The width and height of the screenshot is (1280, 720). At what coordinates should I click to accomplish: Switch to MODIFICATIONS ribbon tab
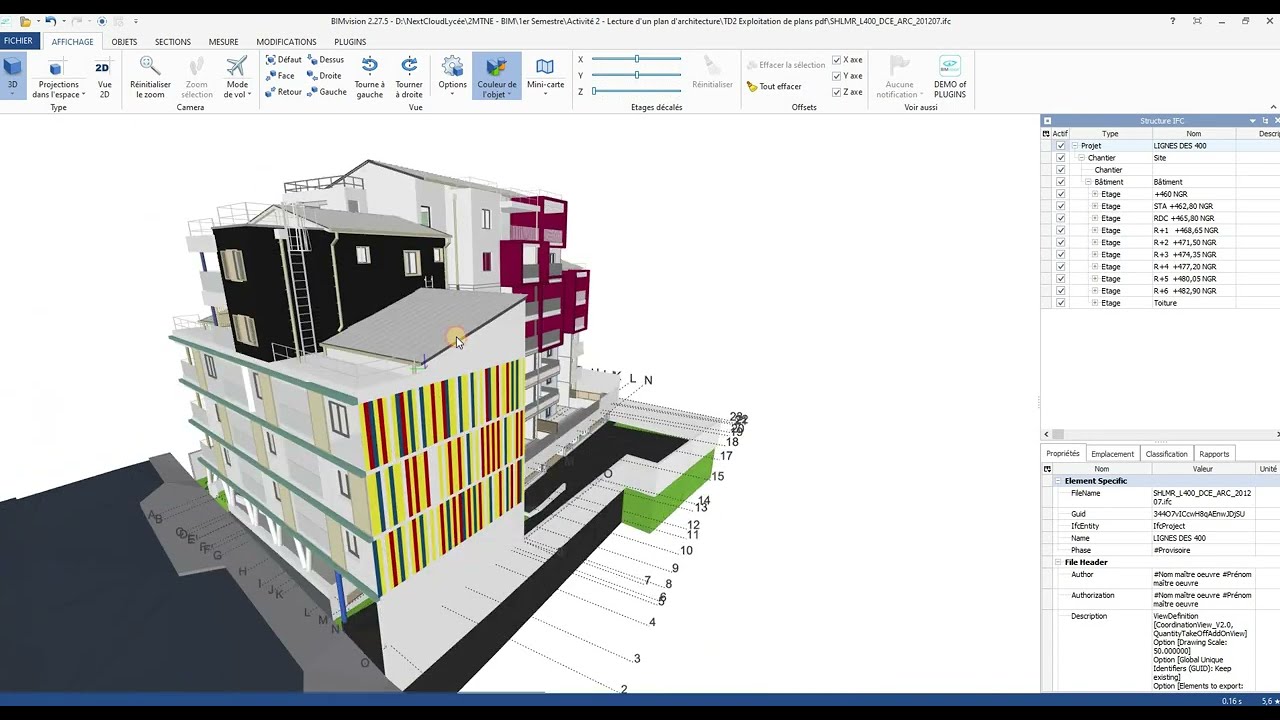click(286, 42)
